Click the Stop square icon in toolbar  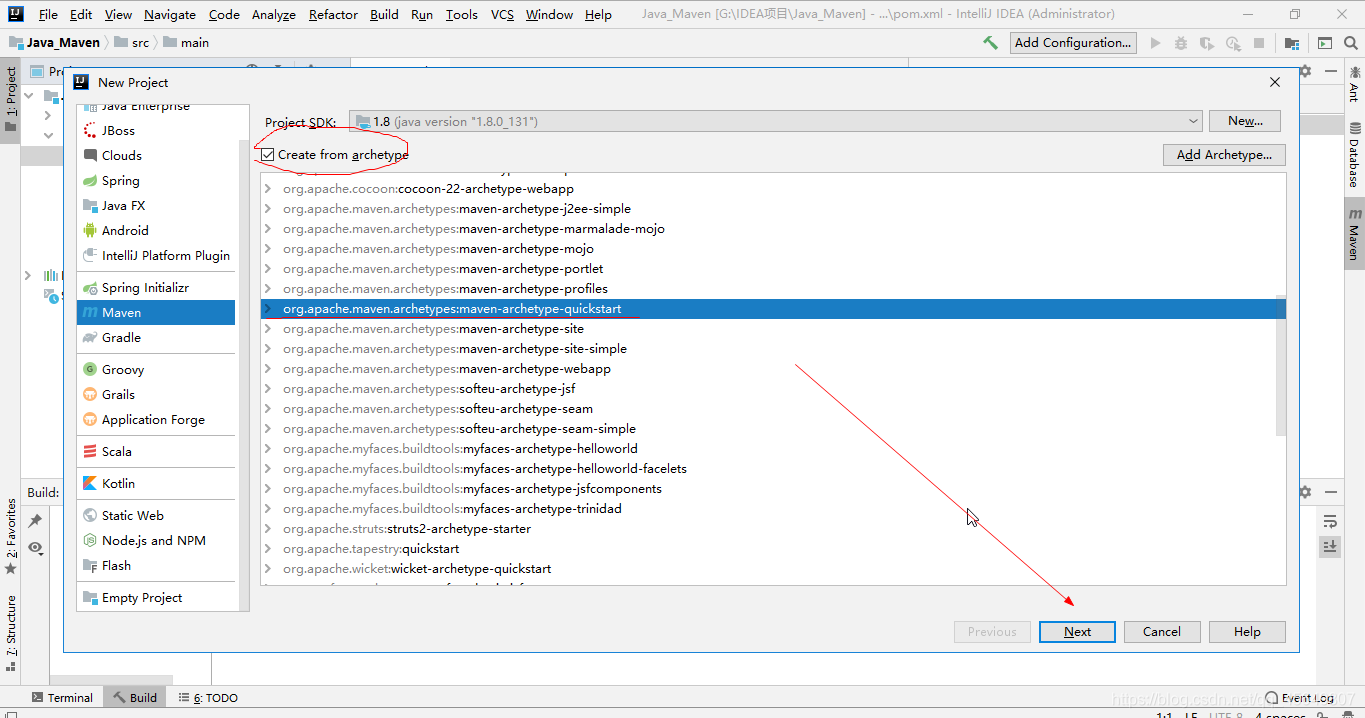1259,43
